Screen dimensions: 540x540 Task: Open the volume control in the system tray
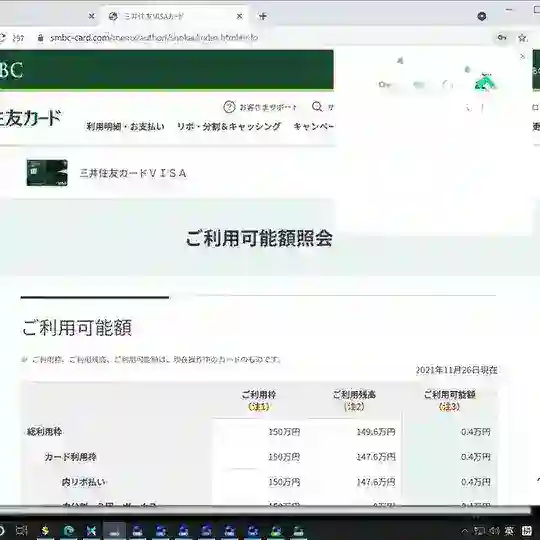pos(495,530)
